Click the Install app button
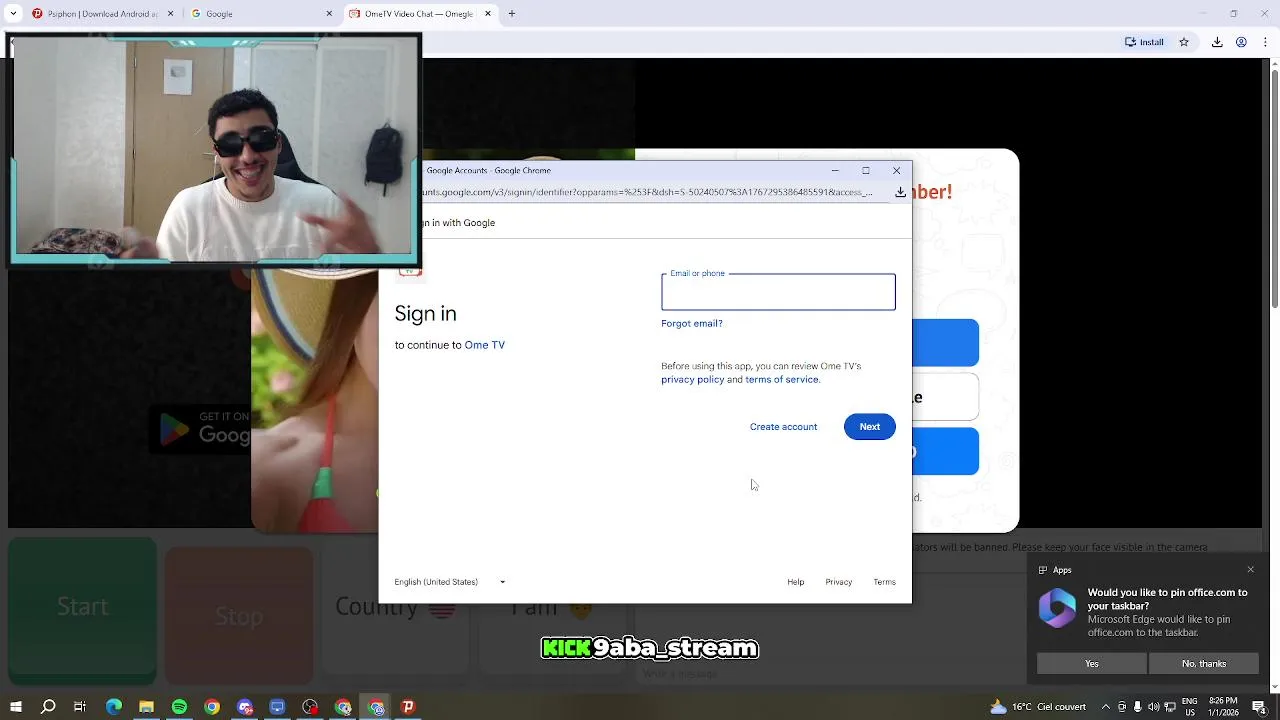 pyautogui.click(x=1145, y=42)
